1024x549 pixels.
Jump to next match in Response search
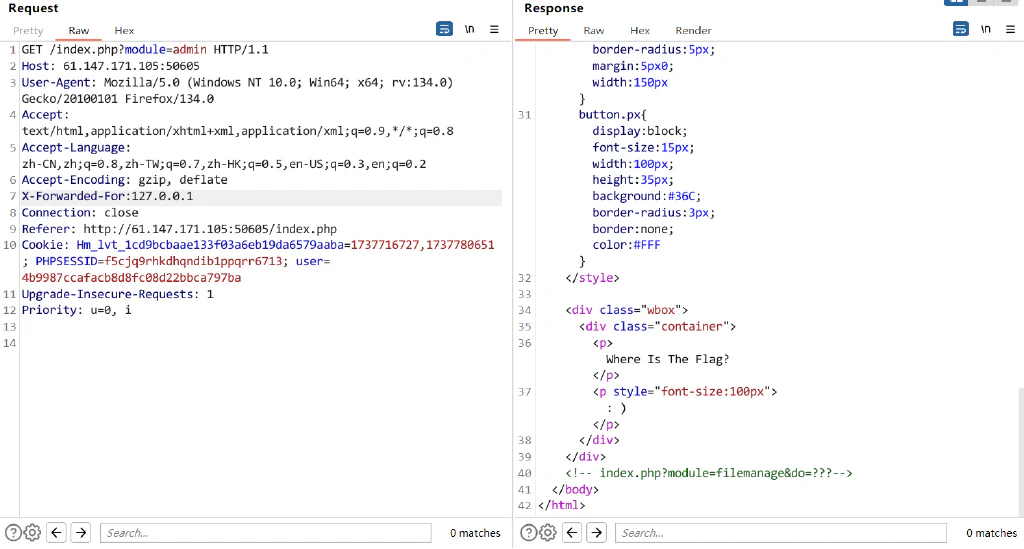click(596, 533)
